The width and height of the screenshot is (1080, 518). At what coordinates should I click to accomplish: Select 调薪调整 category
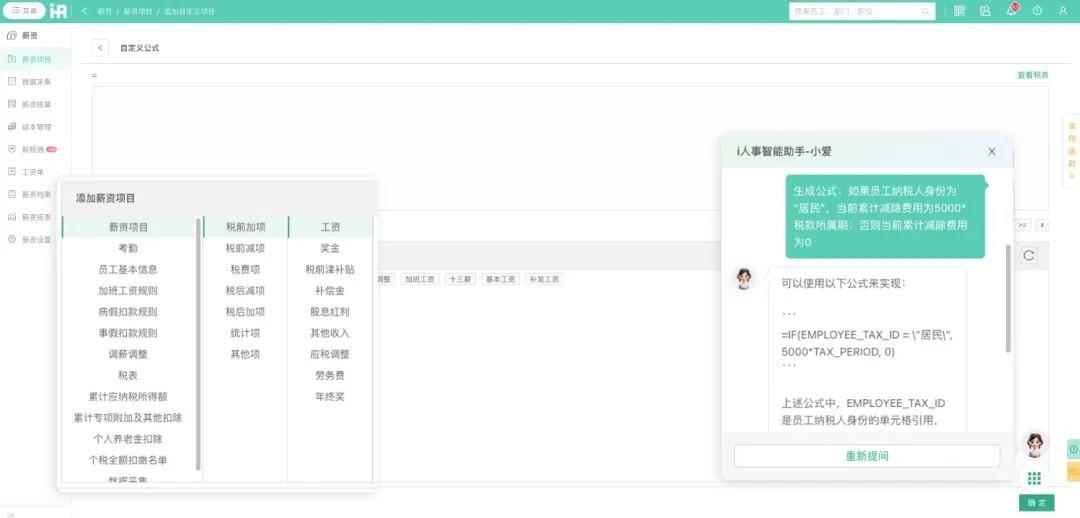click(129, 355)
